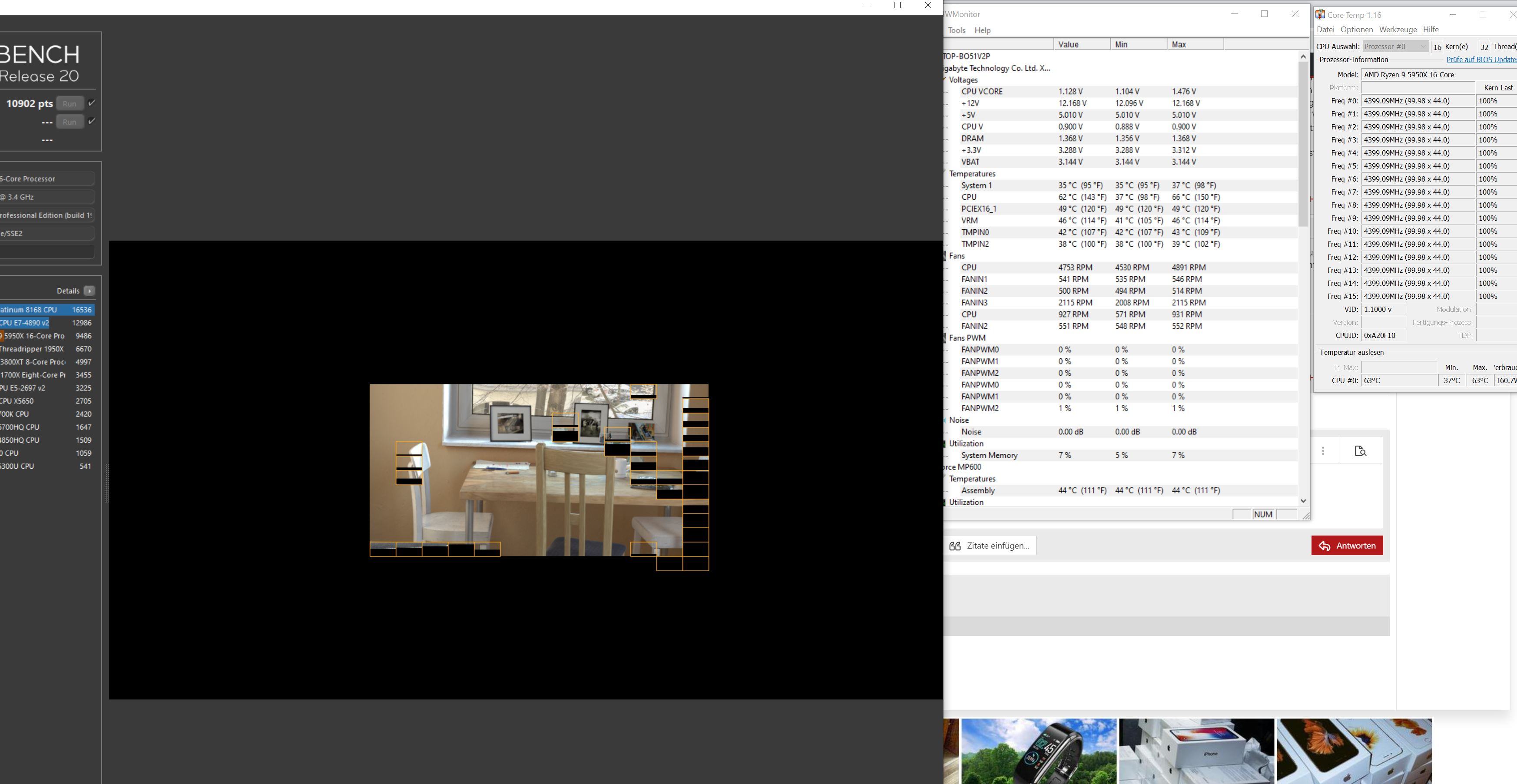Click the quote icon in Zitate einfügen button
Image resolution: width=1517 pixels, height=784 pixels.
954,546
